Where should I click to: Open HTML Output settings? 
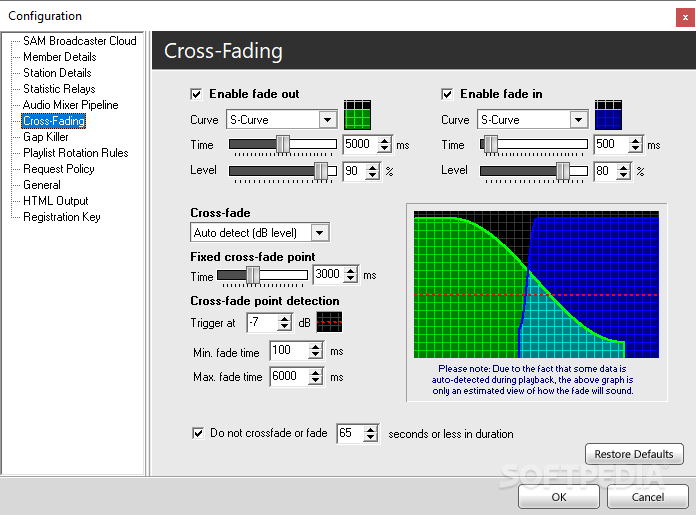pyautogui.click(x=56, y=201)
